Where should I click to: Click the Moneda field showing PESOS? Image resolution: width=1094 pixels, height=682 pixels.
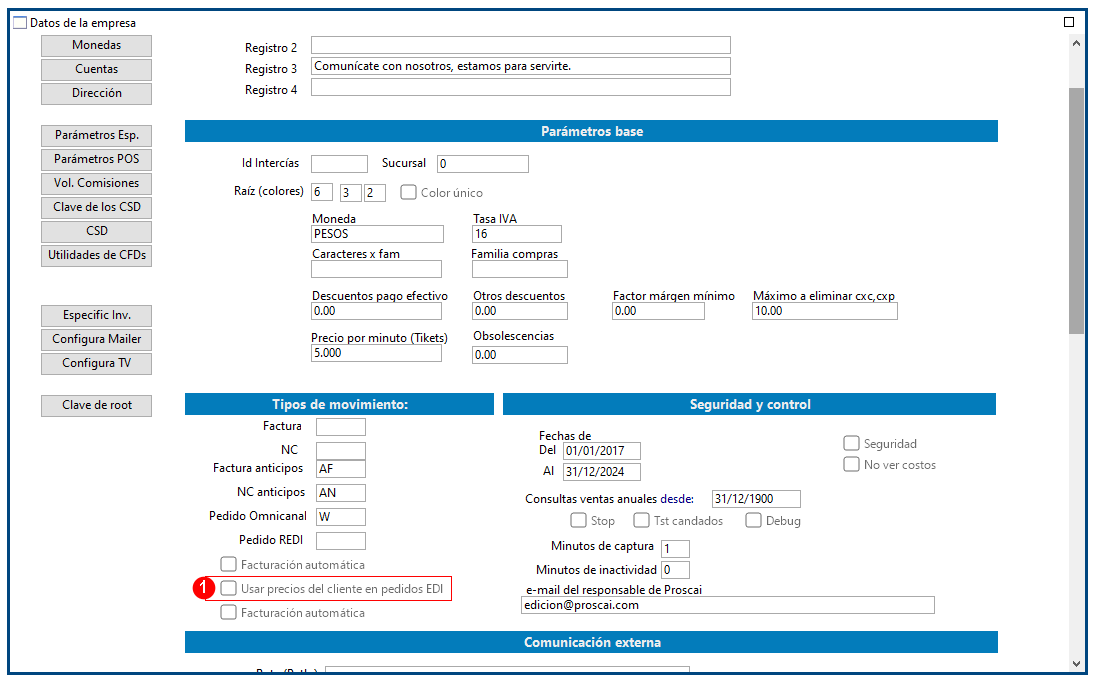377,234
